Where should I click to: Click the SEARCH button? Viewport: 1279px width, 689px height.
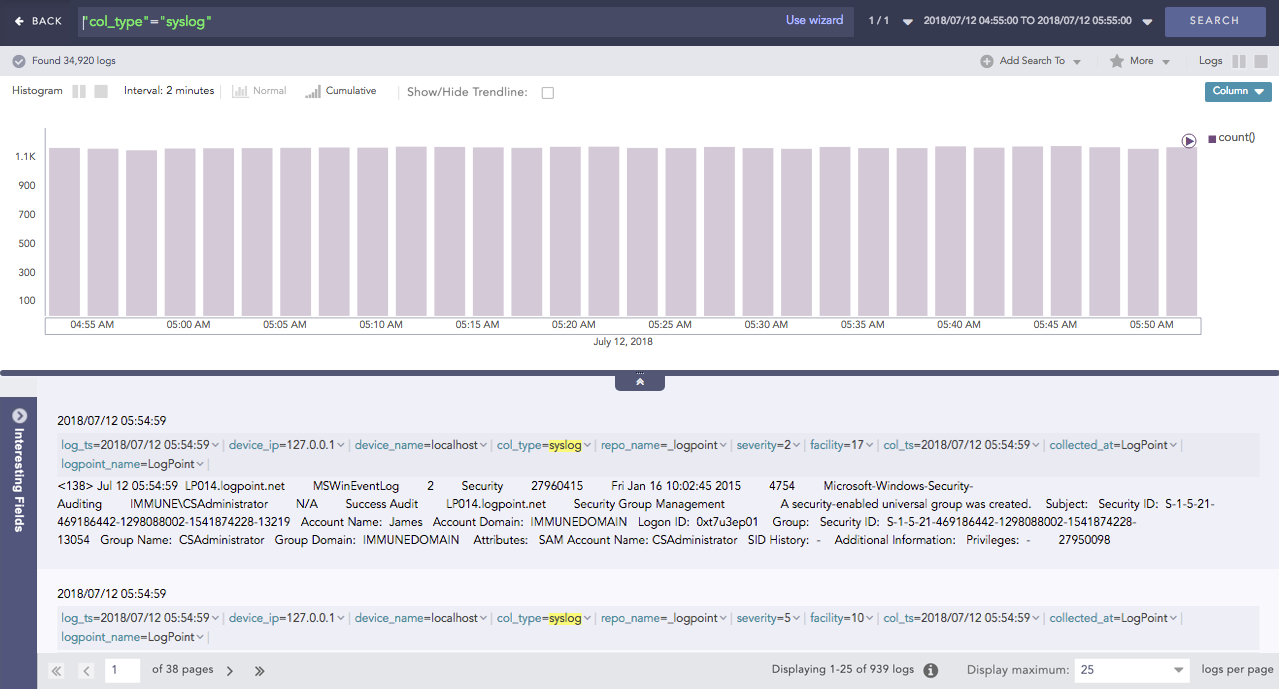pos(1214,20)
